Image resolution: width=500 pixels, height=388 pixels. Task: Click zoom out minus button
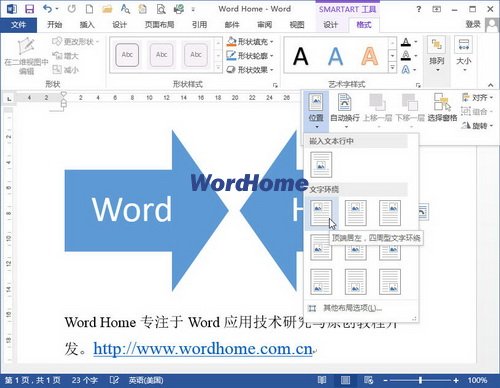385,380
